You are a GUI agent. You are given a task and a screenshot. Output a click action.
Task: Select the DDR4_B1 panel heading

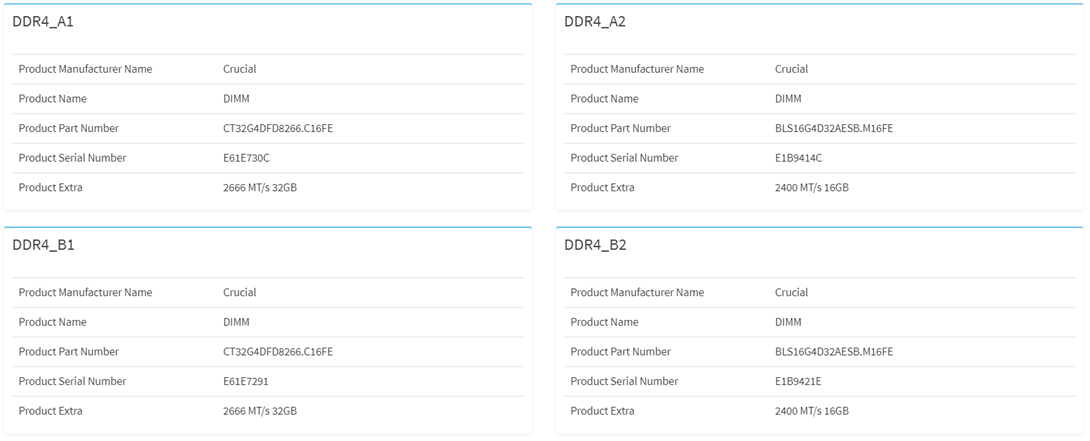(x=43, y=246)
